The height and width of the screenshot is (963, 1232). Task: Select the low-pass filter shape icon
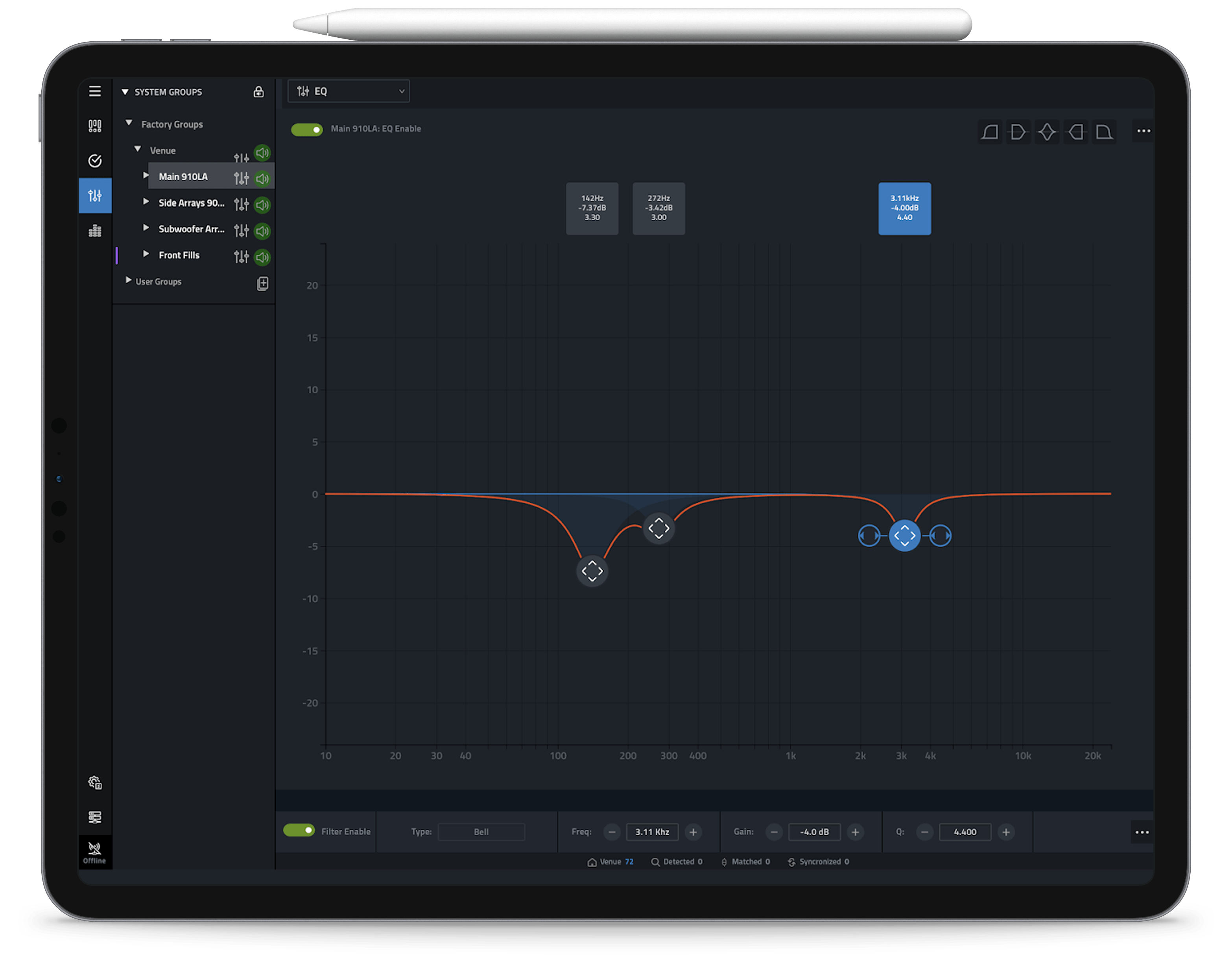coord(1105,131)
